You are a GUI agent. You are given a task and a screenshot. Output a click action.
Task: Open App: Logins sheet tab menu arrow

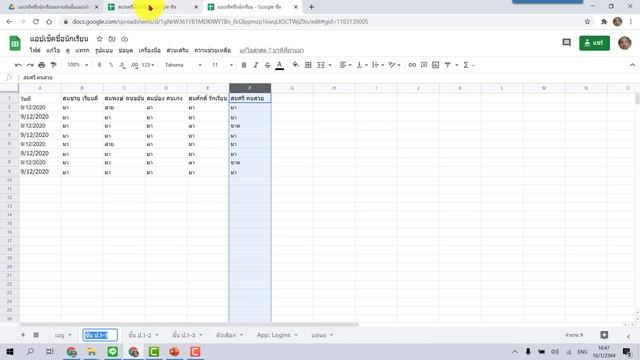[296, 335]
